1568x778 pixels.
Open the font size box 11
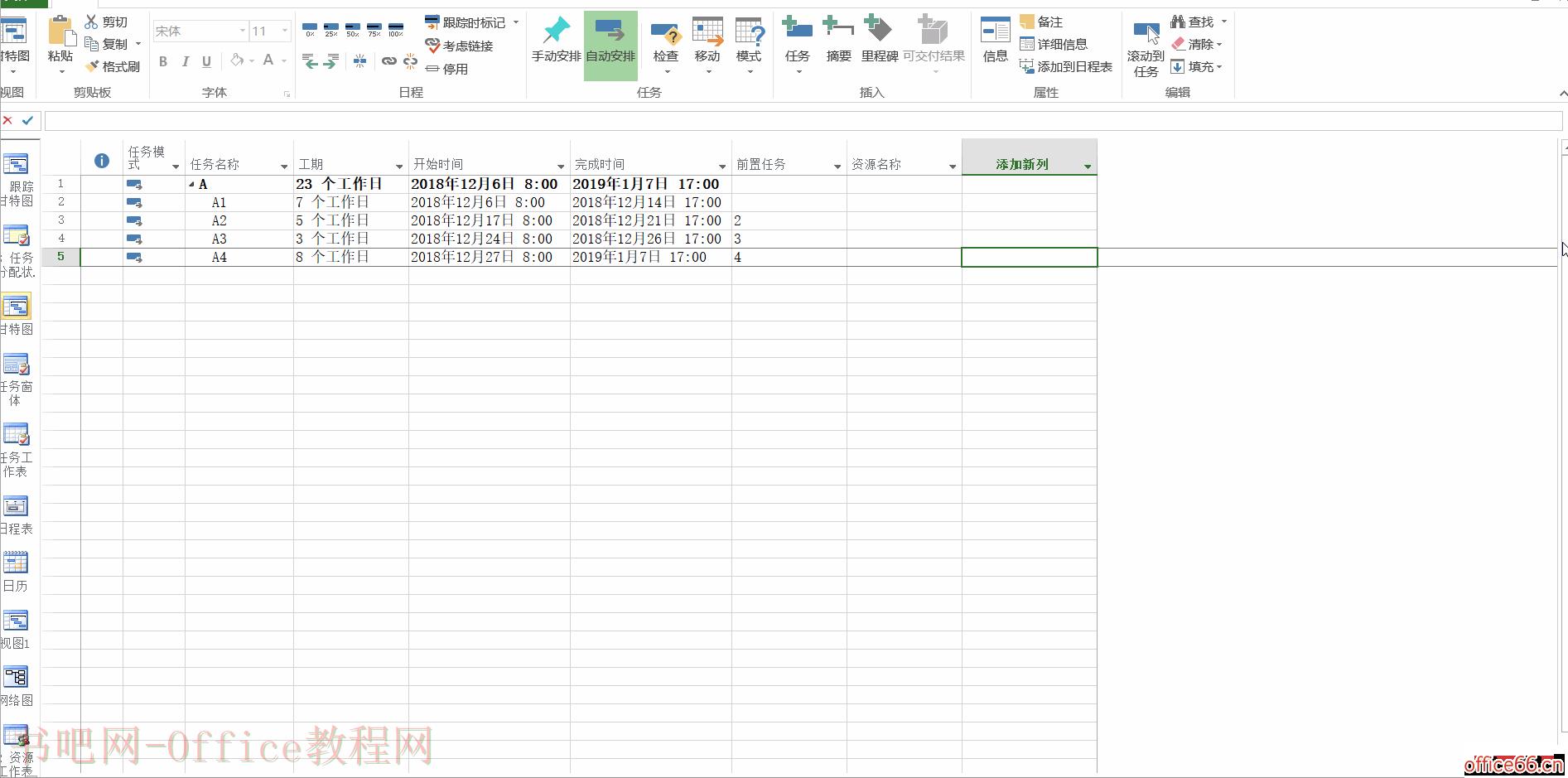(270, 31)
